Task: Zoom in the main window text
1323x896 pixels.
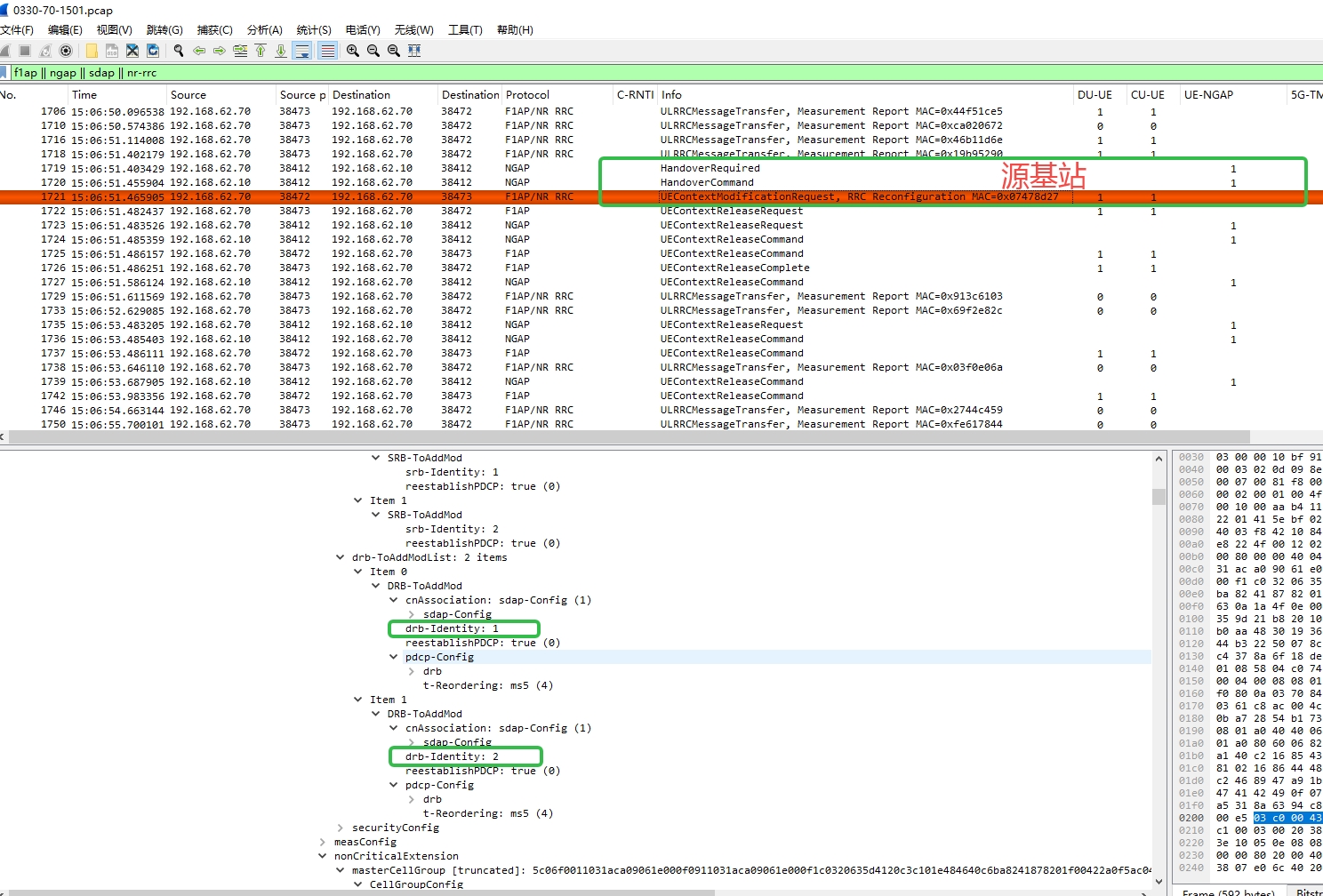Action: [353, 51]
